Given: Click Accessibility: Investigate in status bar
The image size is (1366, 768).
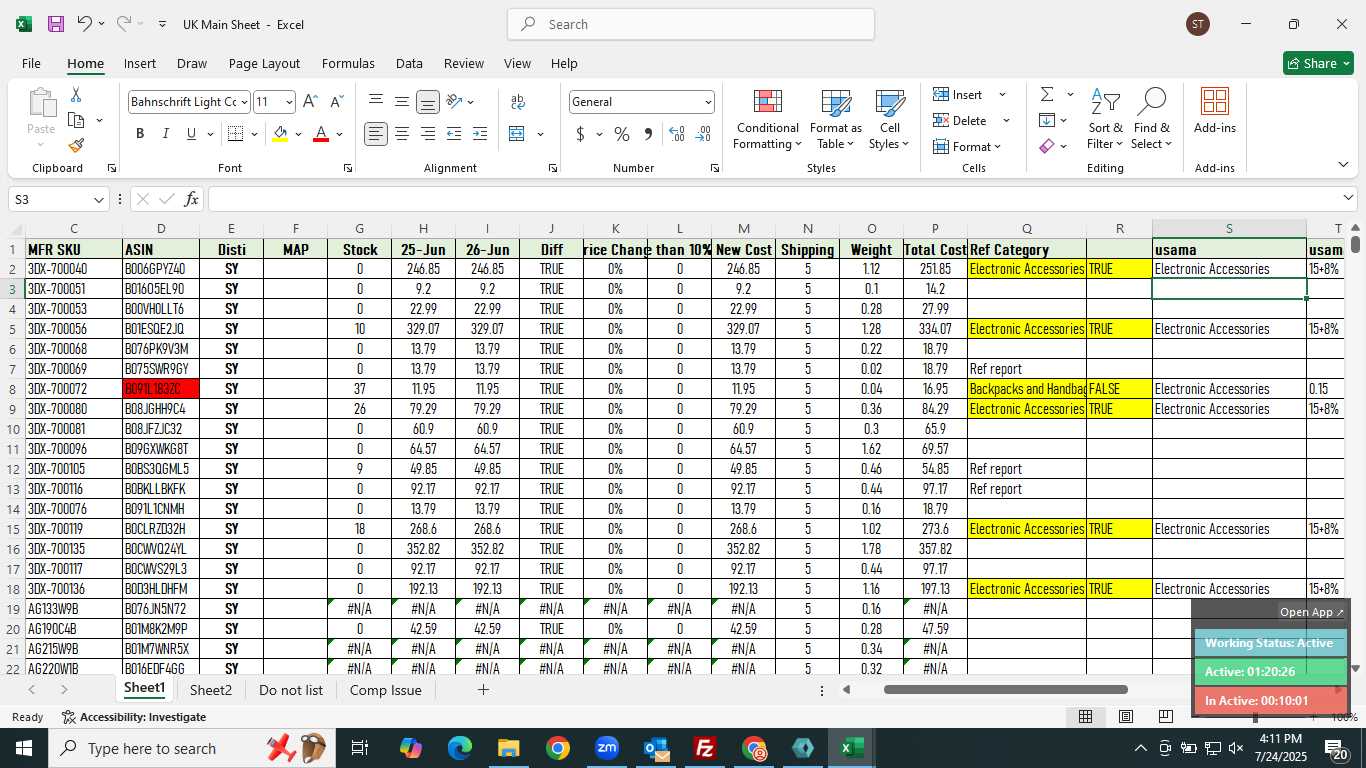Looking at the screenshot, I should (x=134, y=717).
